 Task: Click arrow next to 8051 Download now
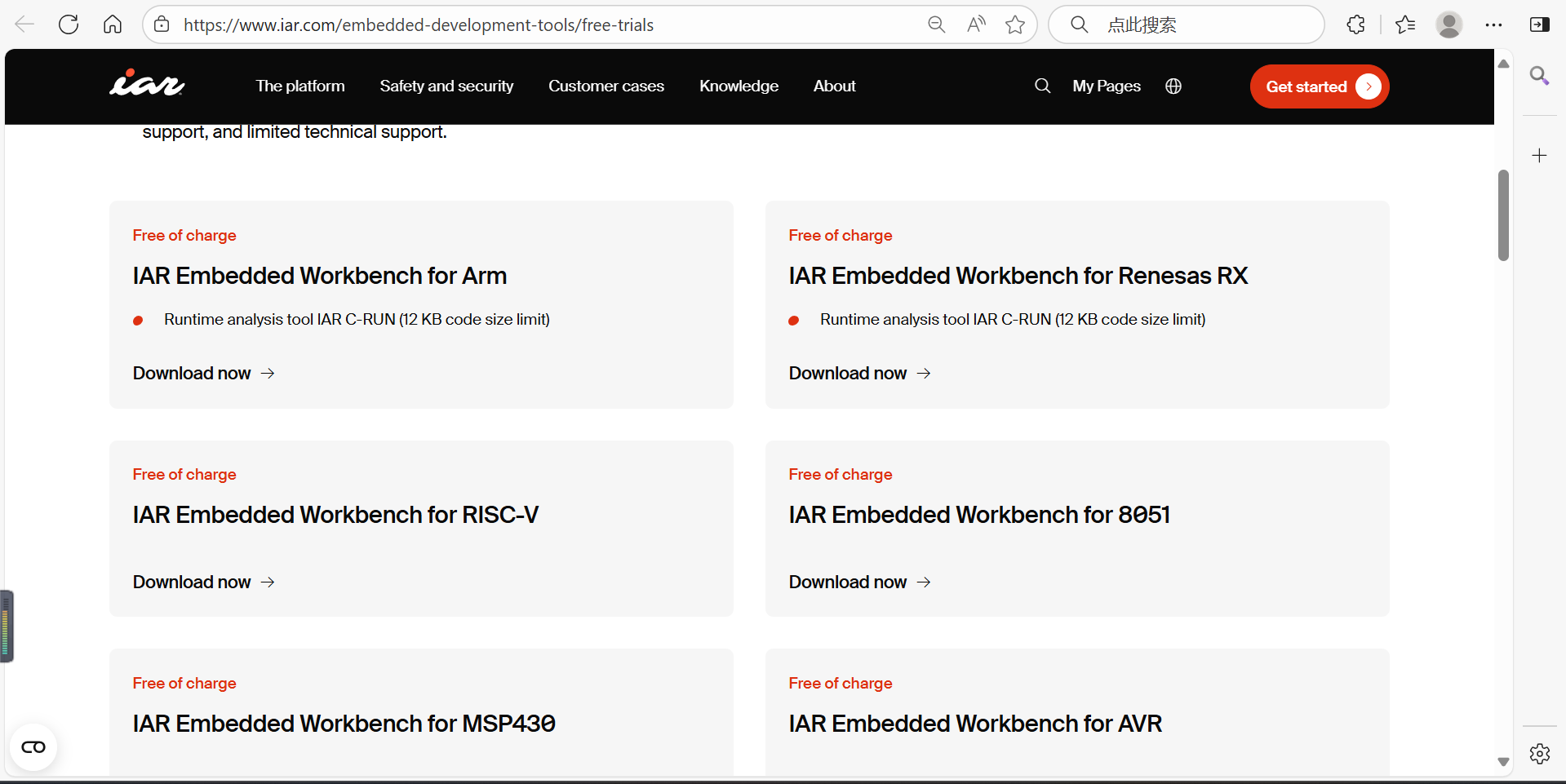coord(924,582)
